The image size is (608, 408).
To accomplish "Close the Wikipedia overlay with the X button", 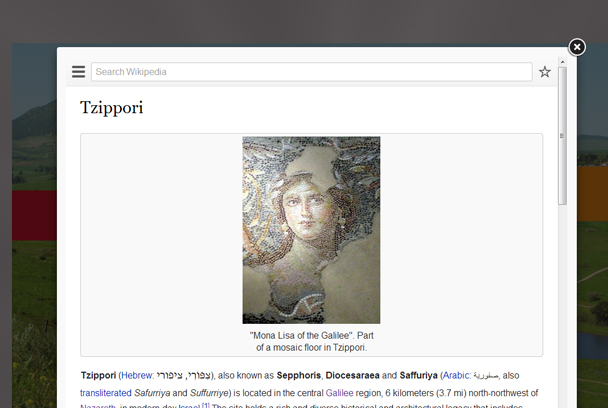I will coord(577,47).
